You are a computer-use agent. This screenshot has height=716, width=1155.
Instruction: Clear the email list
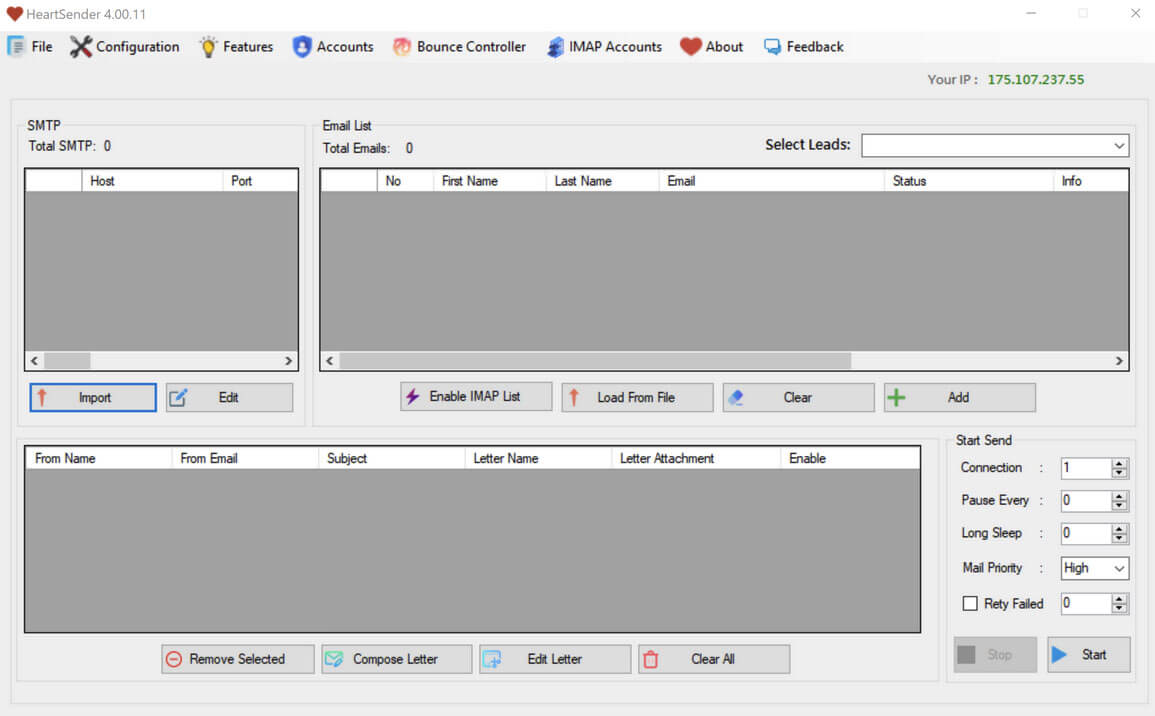tap(798, 397)
